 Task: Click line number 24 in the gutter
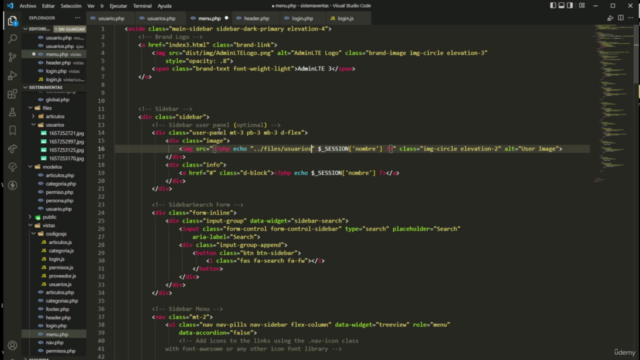coord(101,213)
